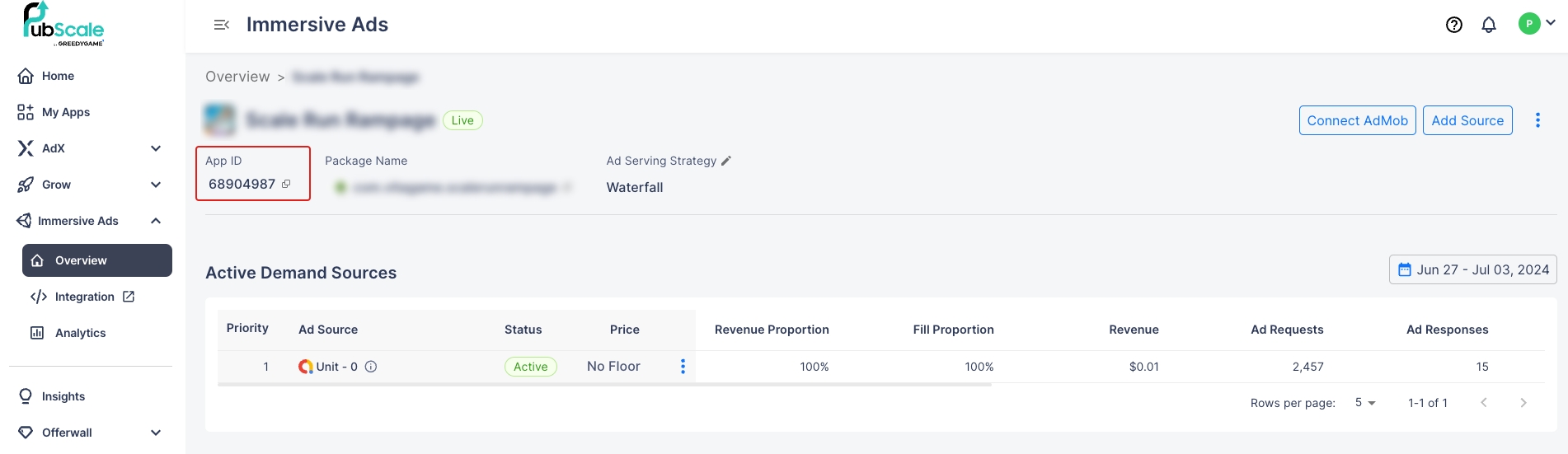
Task: Copy the App ID using the copy icon
Action: (x=286, y=184)
